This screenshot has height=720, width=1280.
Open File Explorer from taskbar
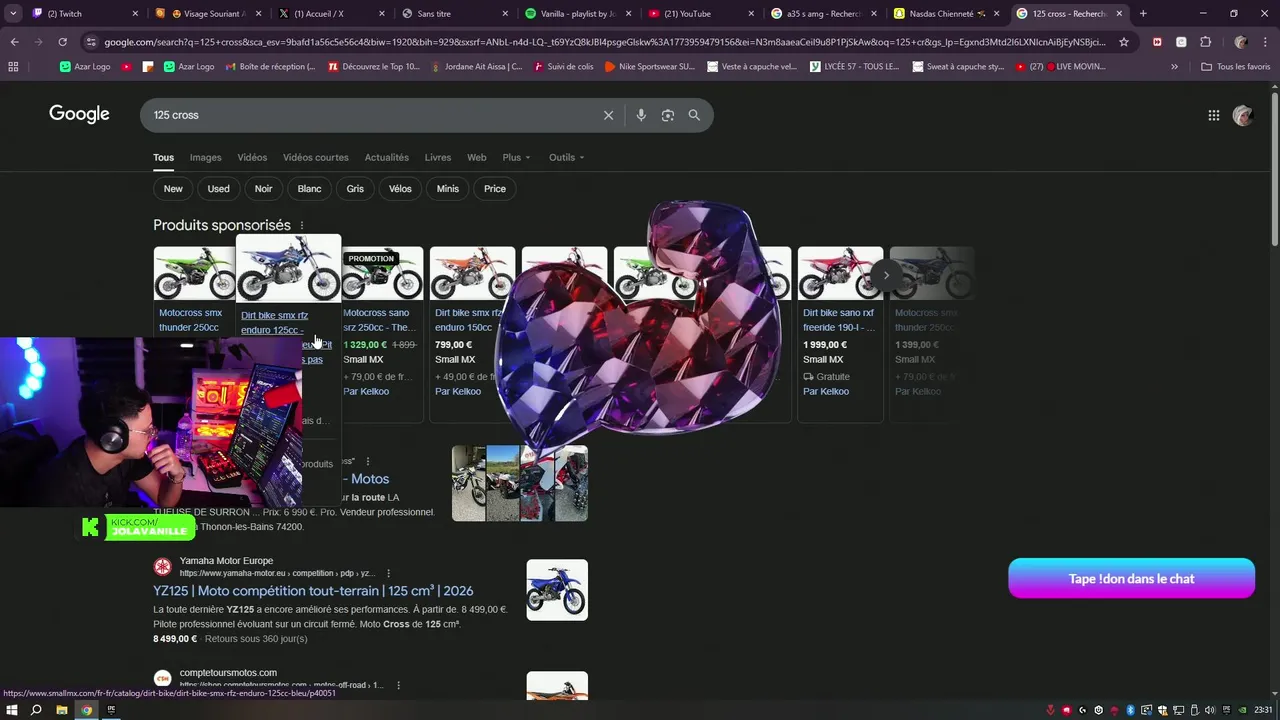(x=62, y=710)
